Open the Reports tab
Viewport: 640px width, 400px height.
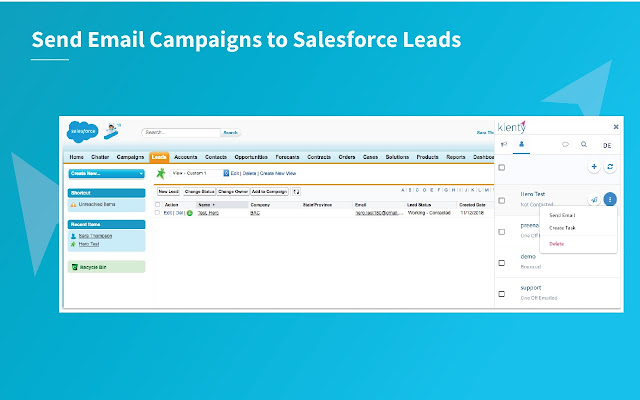(x=456, y=157)
